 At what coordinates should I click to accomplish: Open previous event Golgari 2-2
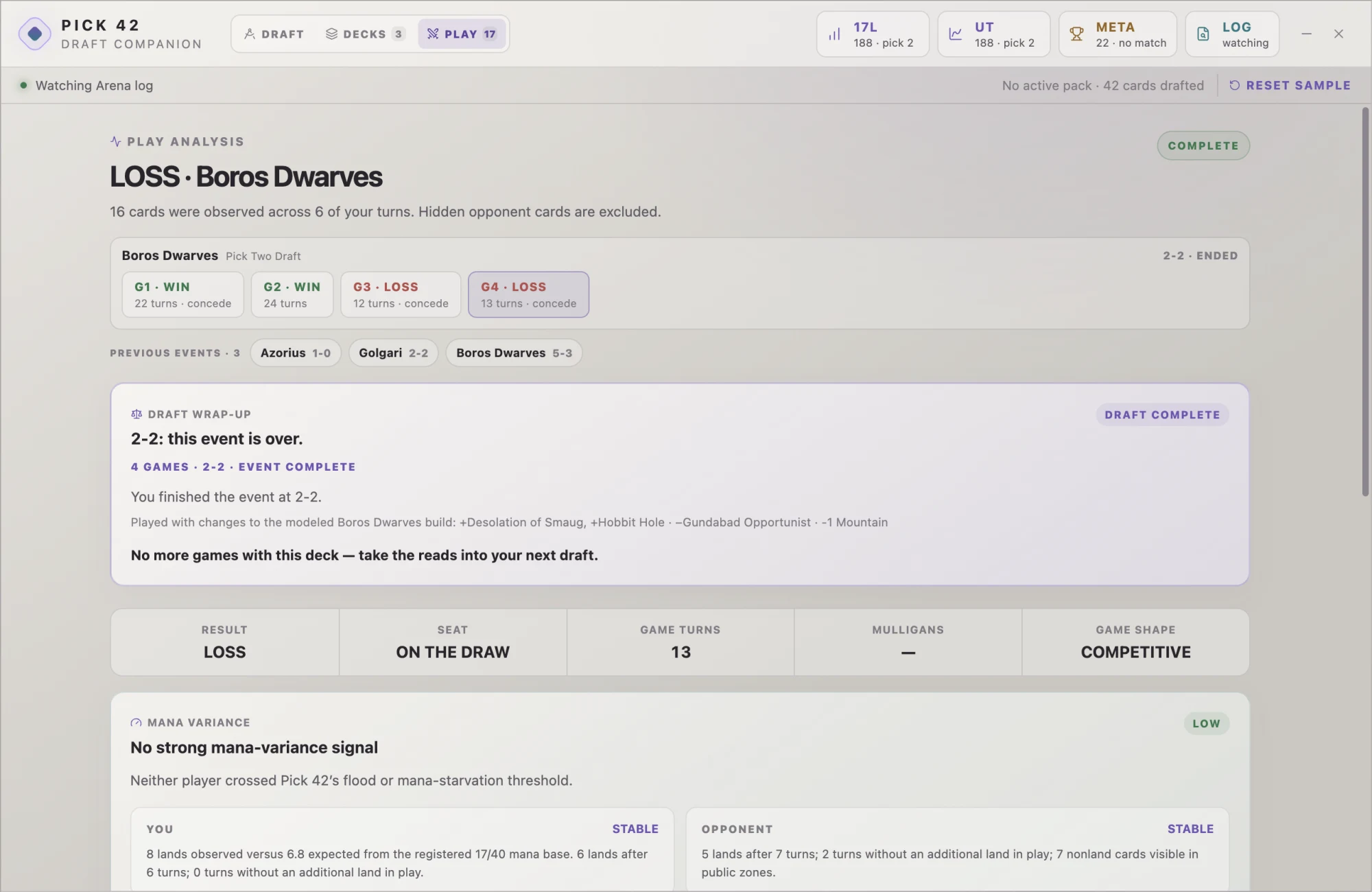[393, 353]
